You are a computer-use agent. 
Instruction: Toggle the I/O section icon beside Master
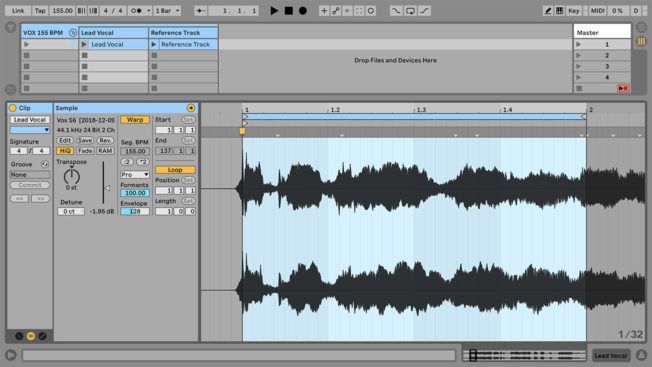point(641,27)
